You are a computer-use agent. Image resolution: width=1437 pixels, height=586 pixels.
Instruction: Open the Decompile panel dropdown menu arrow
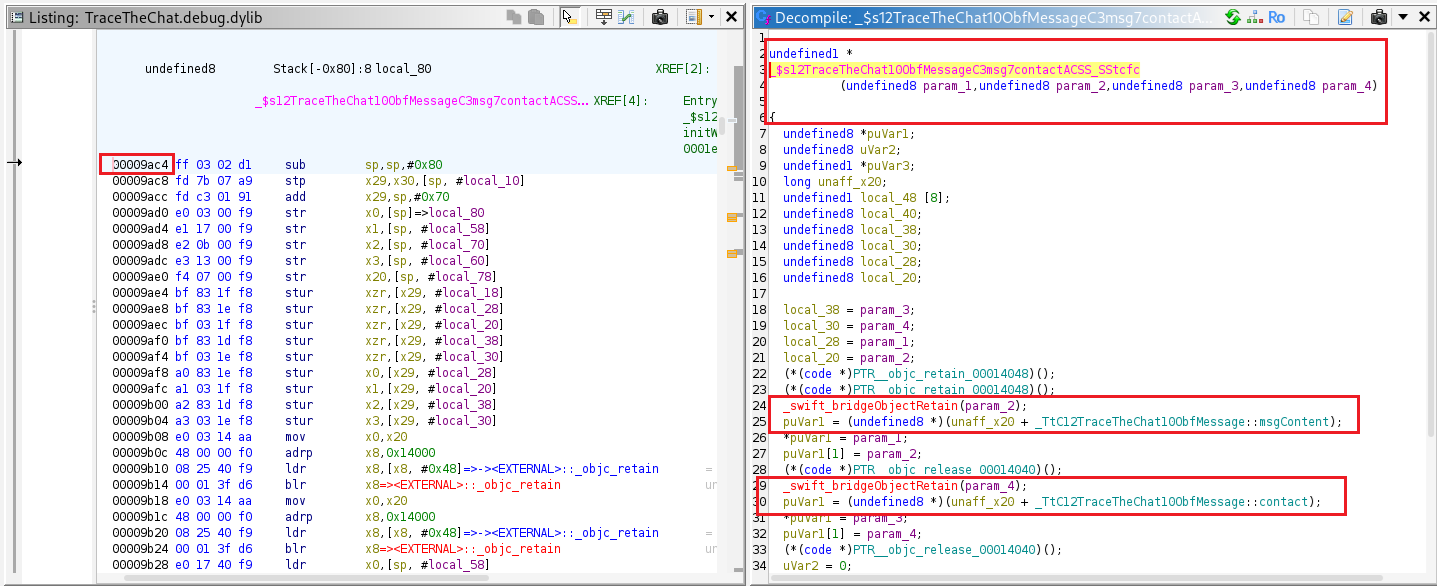(x=1403, y=17)
